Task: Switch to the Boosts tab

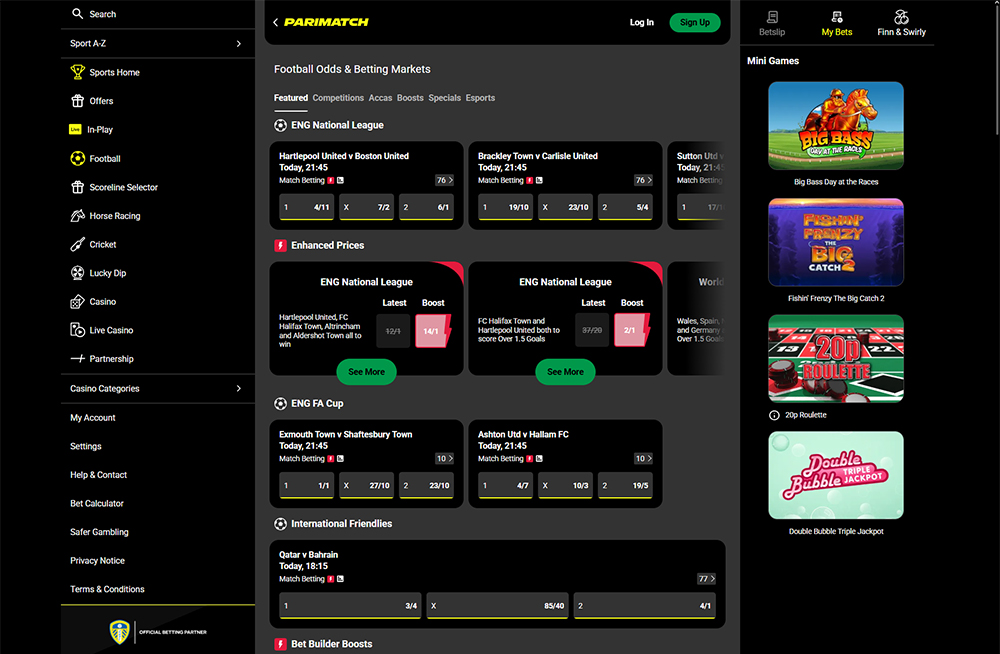Action: click(410, 98)
